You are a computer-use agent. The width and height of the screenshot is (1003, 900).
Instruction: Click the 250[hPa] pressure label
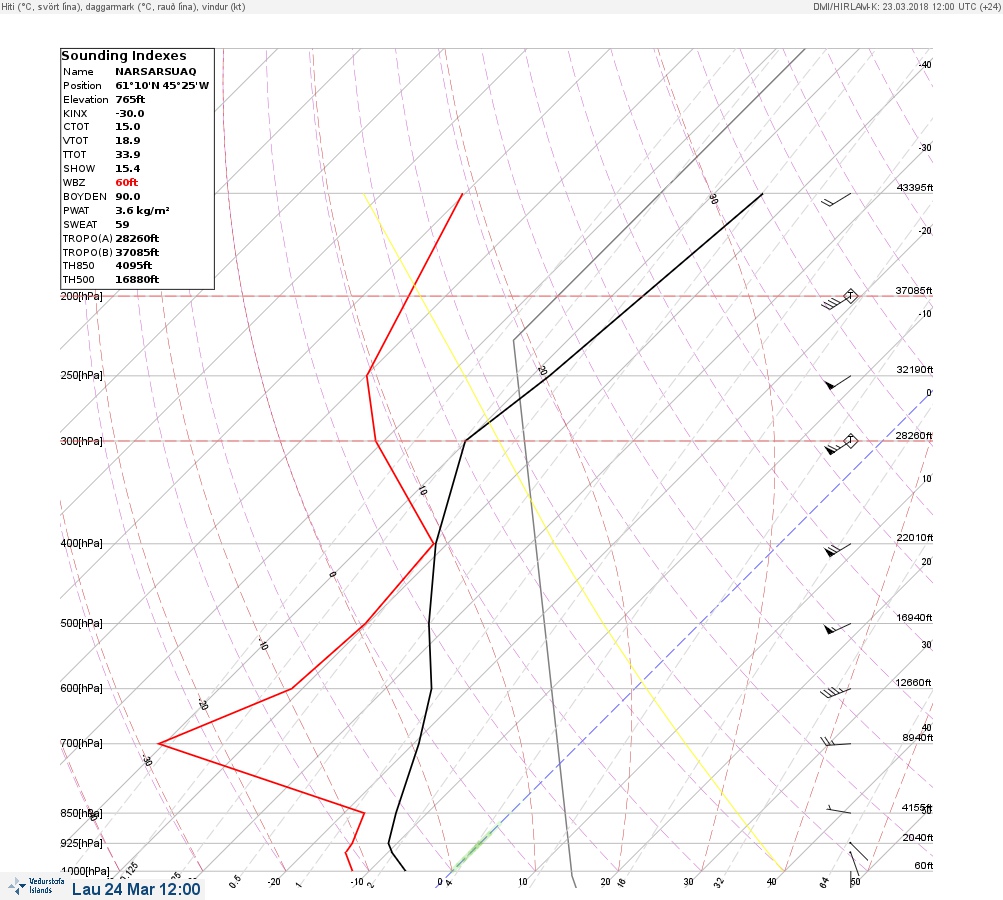[x=81, y=375]
